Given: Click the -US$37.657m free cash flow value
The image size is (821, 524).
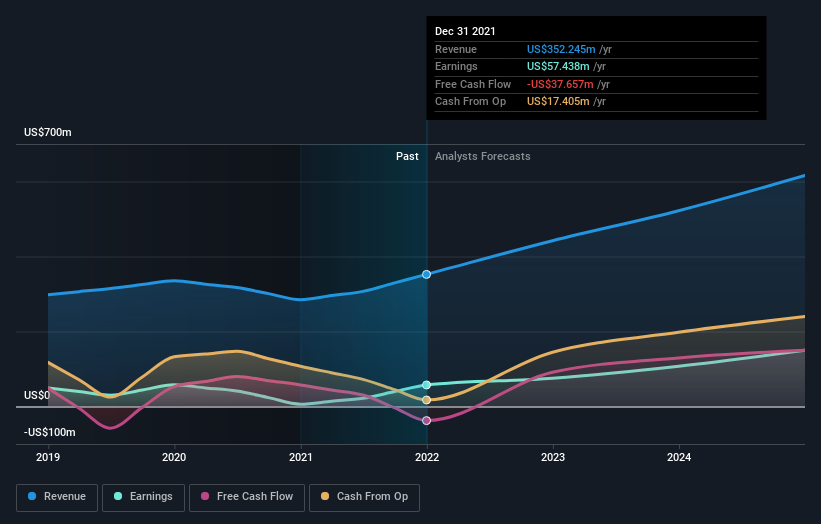Looking at the screenshot, I should point(560,84).
